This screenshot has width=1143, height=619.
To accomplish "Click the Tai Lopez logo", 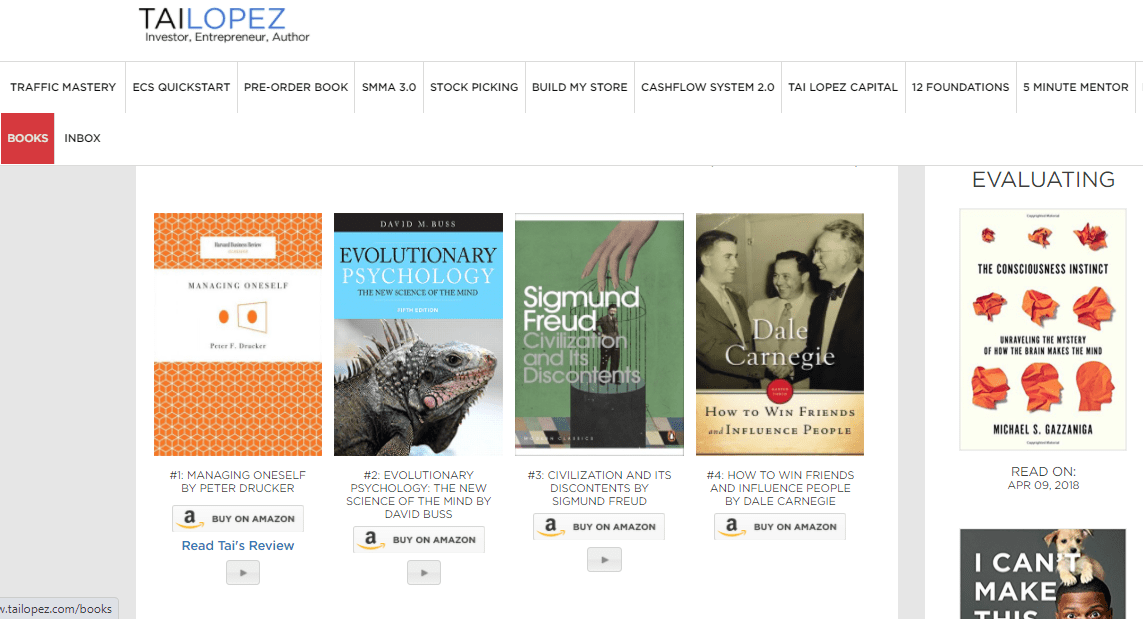I will pyautogui.click(x=224, y=24).
